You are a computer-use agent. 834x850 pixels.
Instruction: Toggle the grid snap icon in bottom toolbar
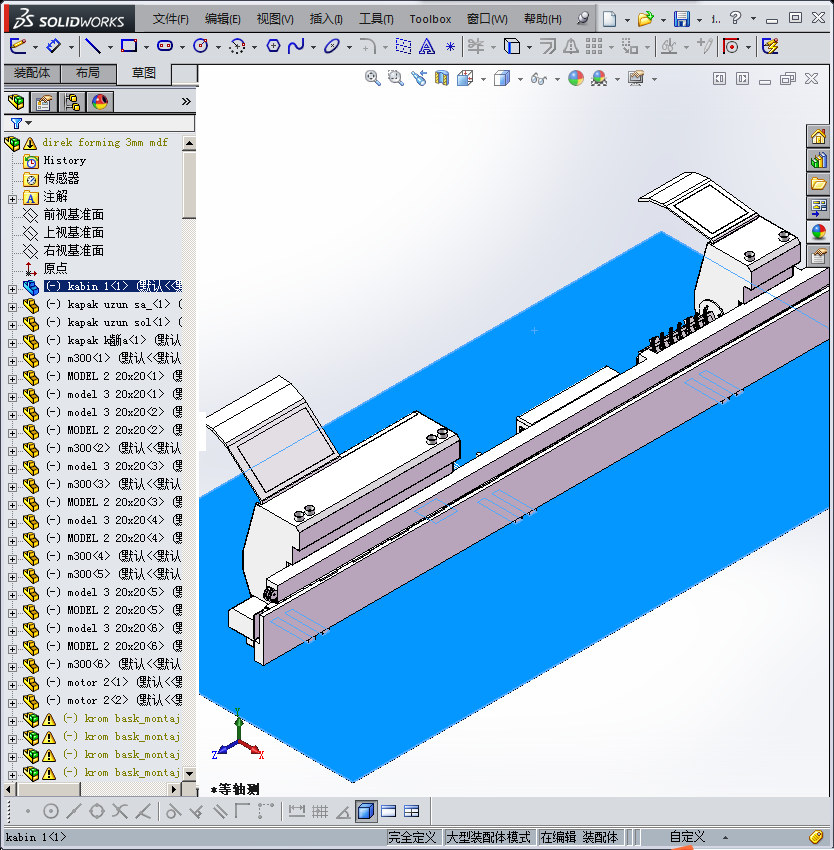[320, 812]
